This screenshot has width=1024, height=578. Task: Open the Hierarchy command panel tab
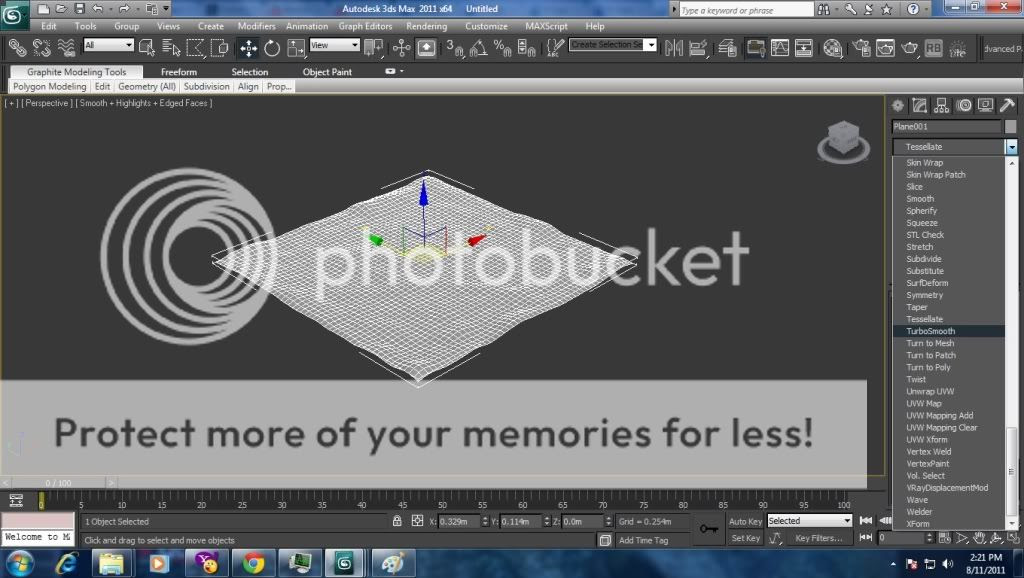[941, 105]
